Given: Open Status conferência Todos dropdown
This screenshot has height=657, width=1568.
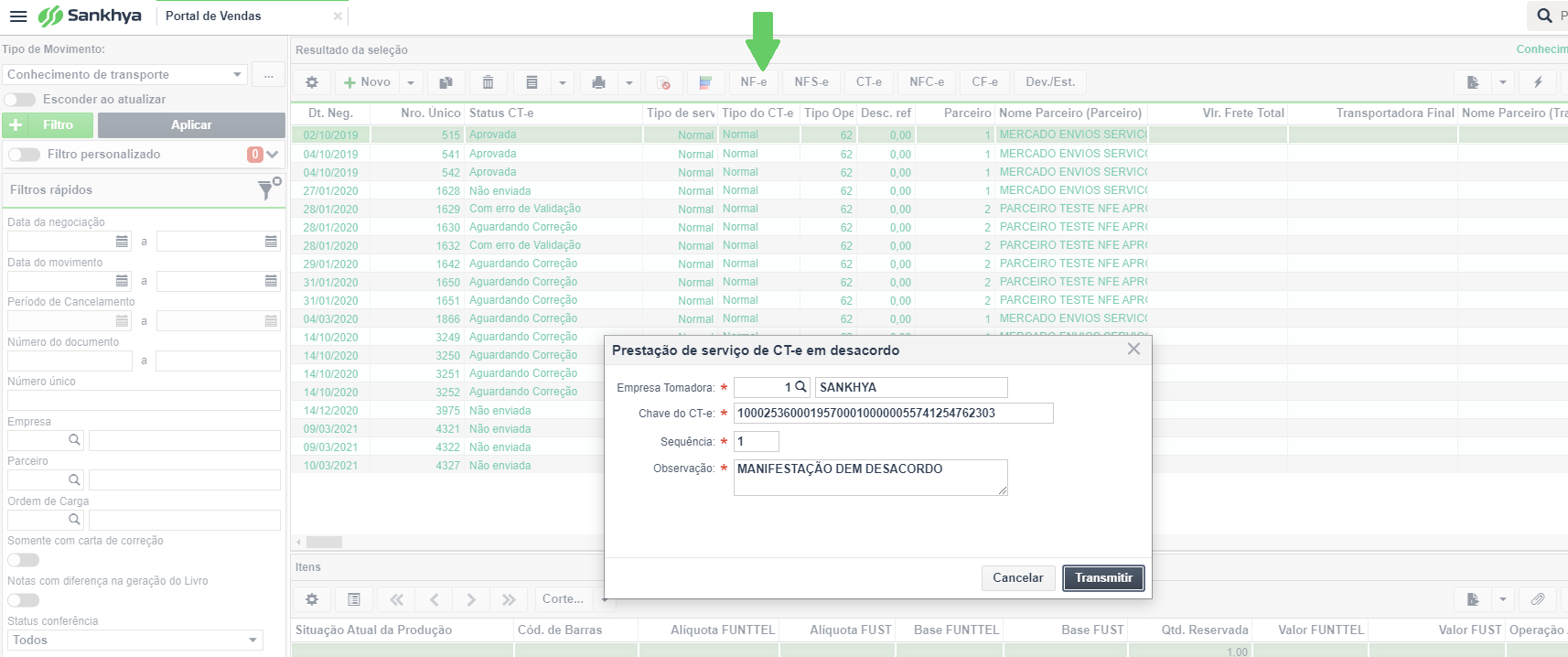Looking at the screenshot, I should (134, 641).
